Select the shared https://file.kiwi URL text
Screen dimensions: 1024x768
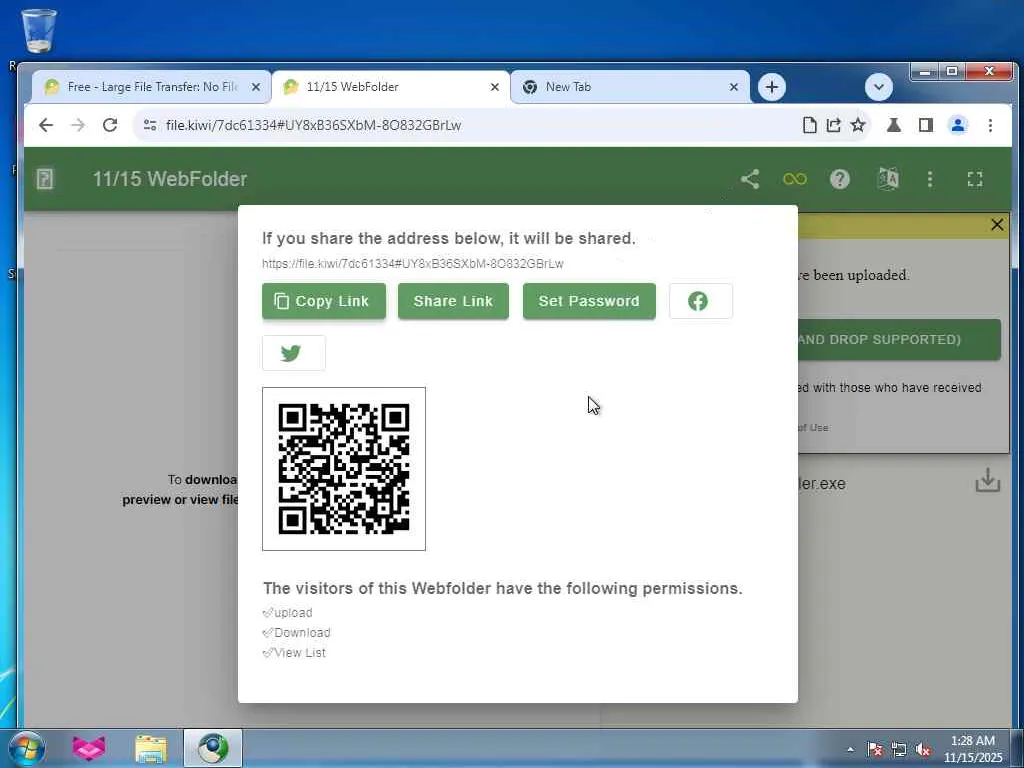(413, 264)
